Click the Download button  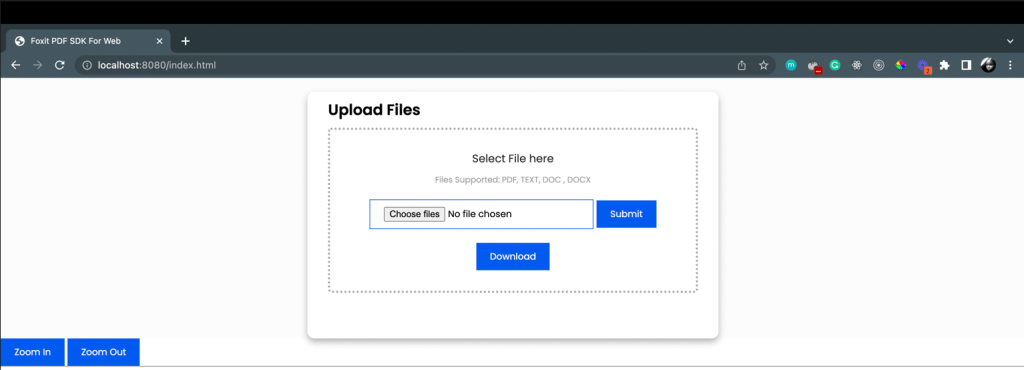click(513, 256)
